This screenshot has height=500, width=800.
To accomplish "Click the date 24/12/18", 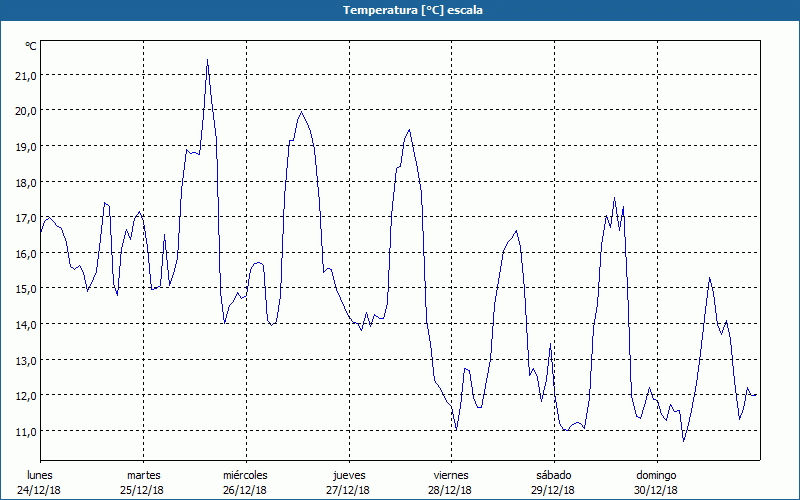I will [x=39, y=490].
